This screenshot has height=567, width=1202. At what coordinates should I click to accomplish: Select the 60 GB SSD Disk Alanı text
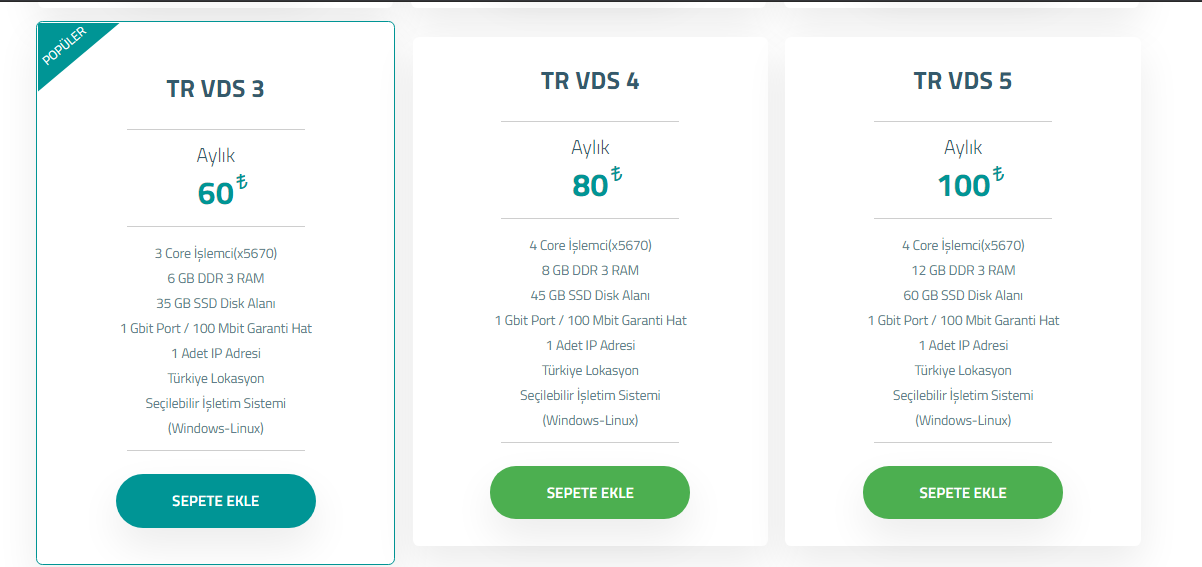pos(962,295)
